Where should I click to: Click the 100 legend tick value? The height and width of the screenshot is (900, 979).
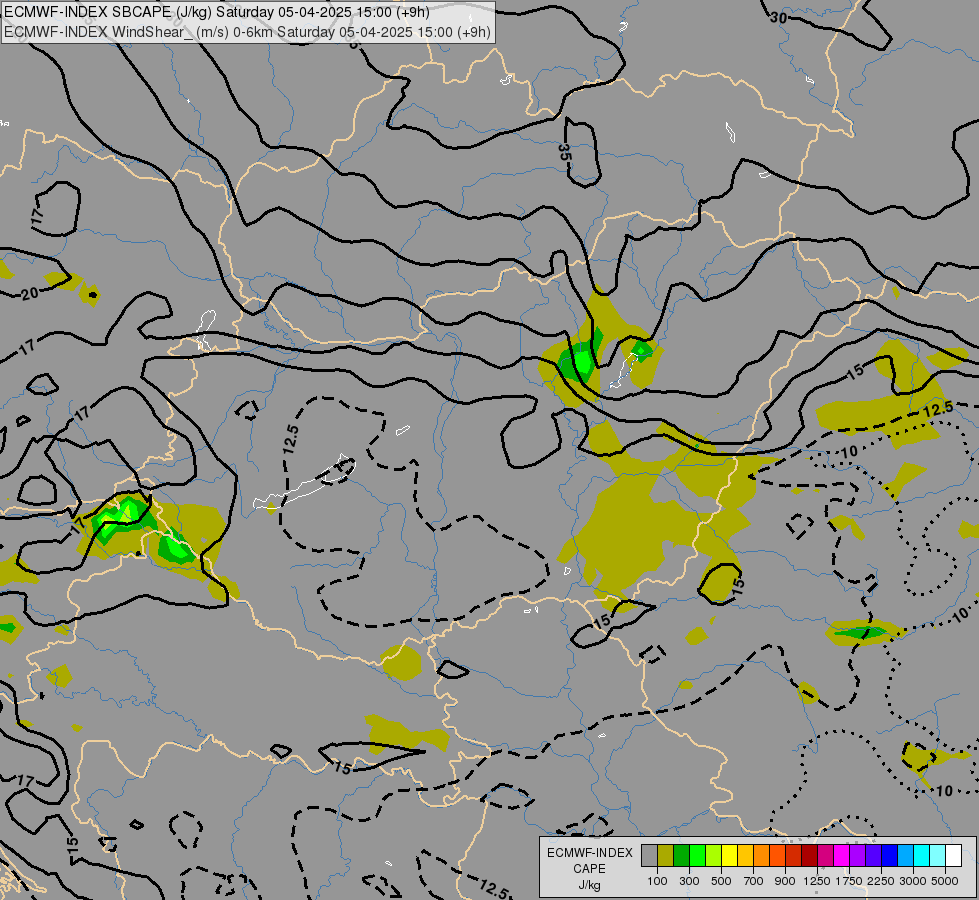point(657,881)
